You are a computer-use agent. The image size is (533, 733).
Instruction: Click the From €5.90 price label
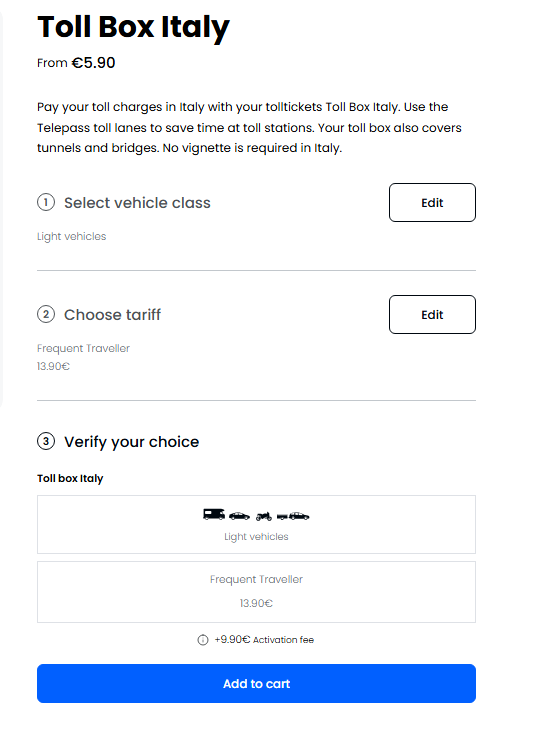click(x=76, y=63)
